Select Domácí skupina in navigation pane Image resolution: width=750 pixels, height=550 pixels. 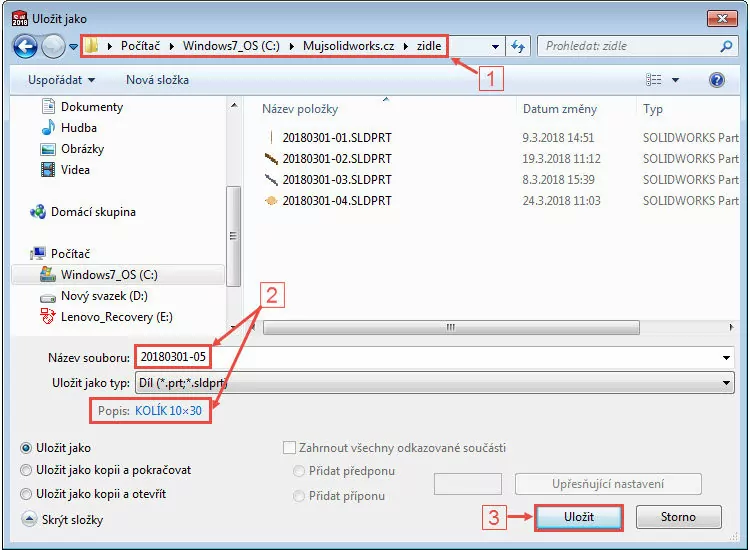coord(93,212)
